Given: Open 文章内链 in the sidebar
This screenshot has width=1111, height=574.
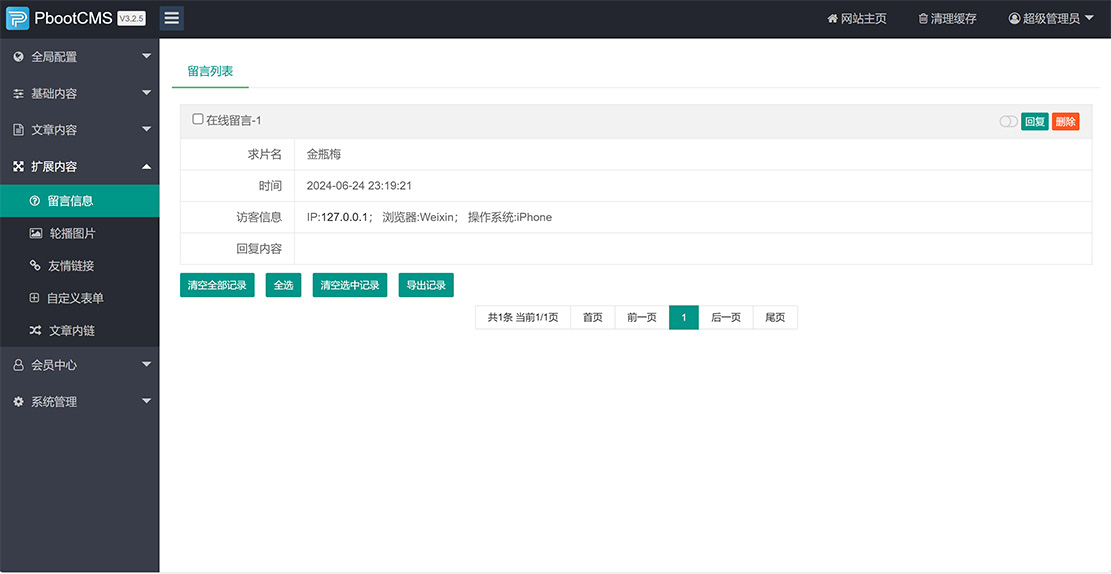Looking at the screenshot, I should click(x=79, y=331).
